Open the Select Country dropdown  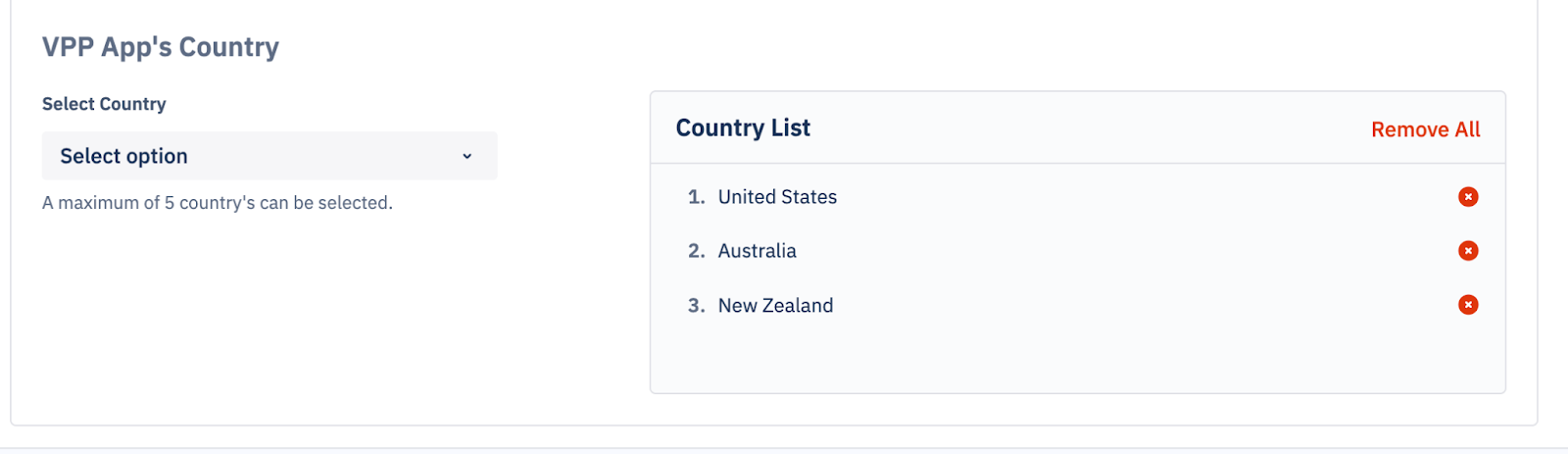click(269, 156)
